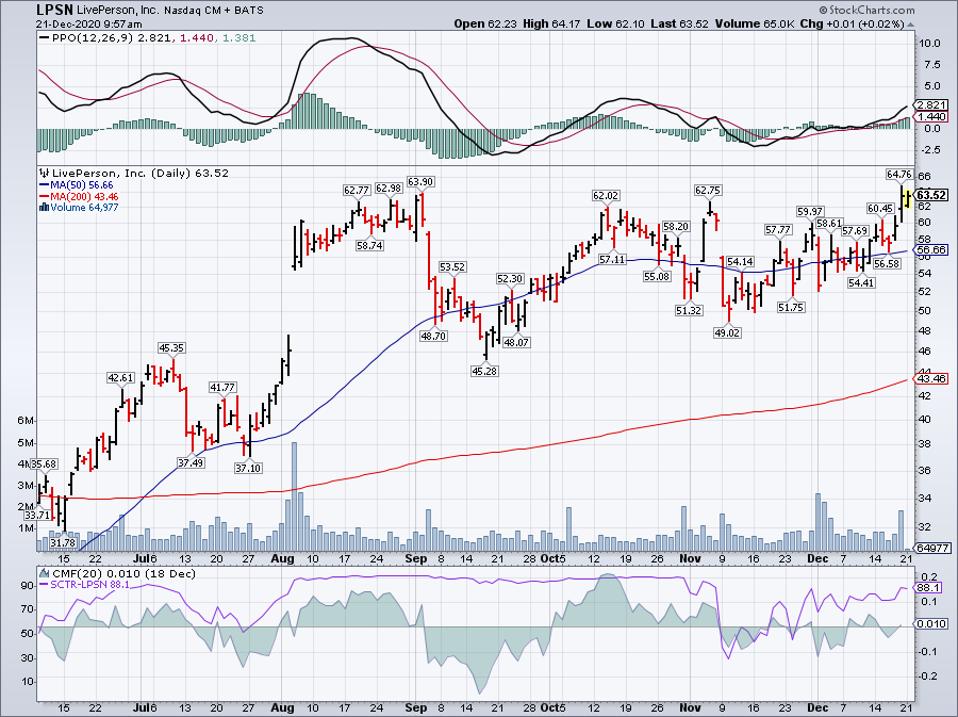Click the 88.1 SCTR value tag on right axis

tap(926, 588)
